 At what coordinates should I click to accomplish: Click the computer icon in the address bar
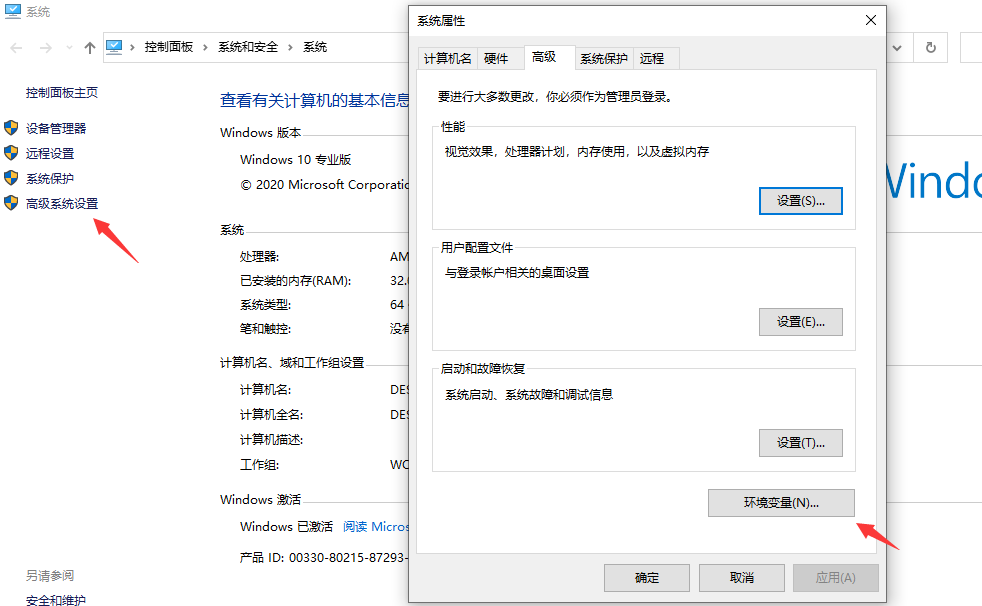[114, 47]
